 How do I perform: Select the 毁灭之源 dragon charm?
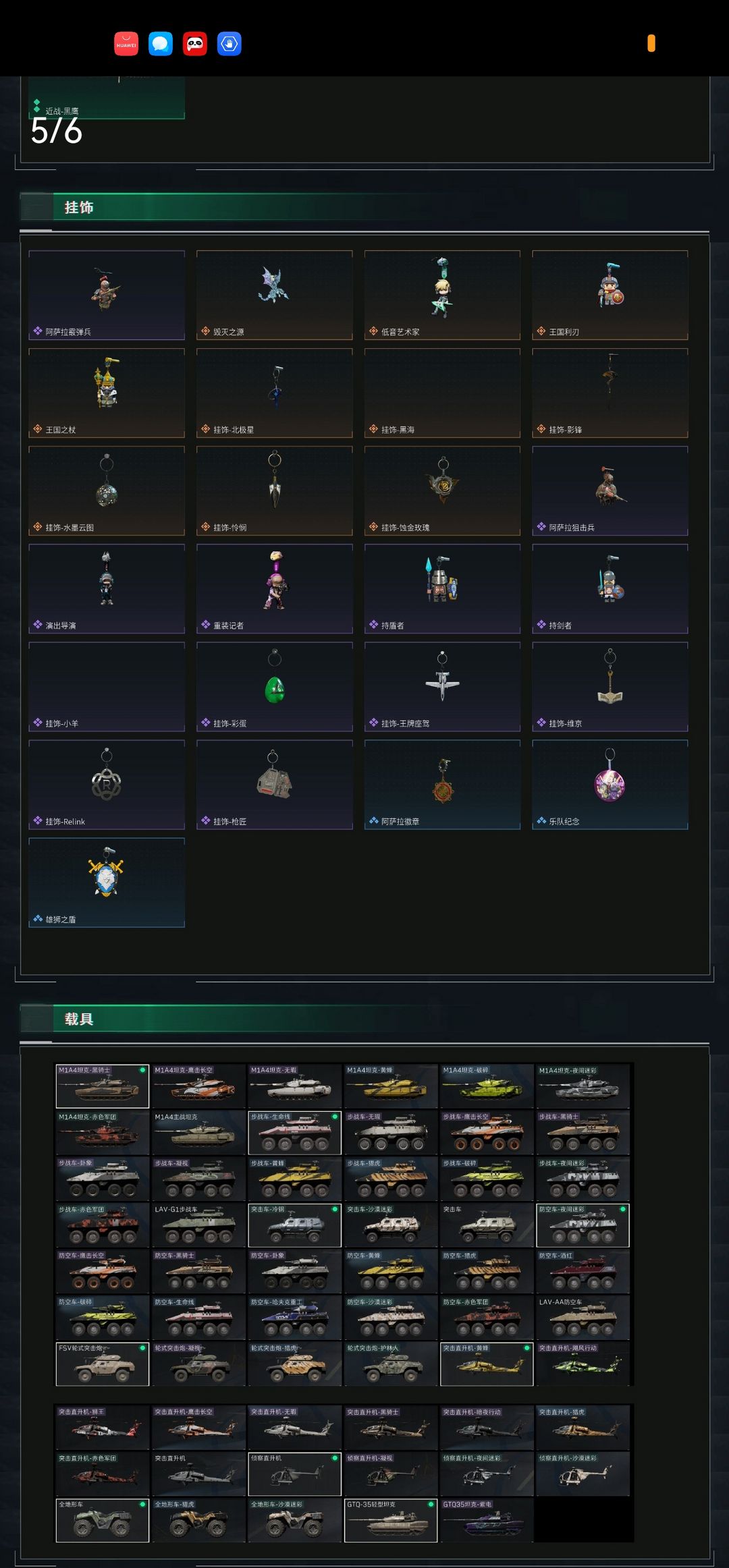click(x=275, y=295)
